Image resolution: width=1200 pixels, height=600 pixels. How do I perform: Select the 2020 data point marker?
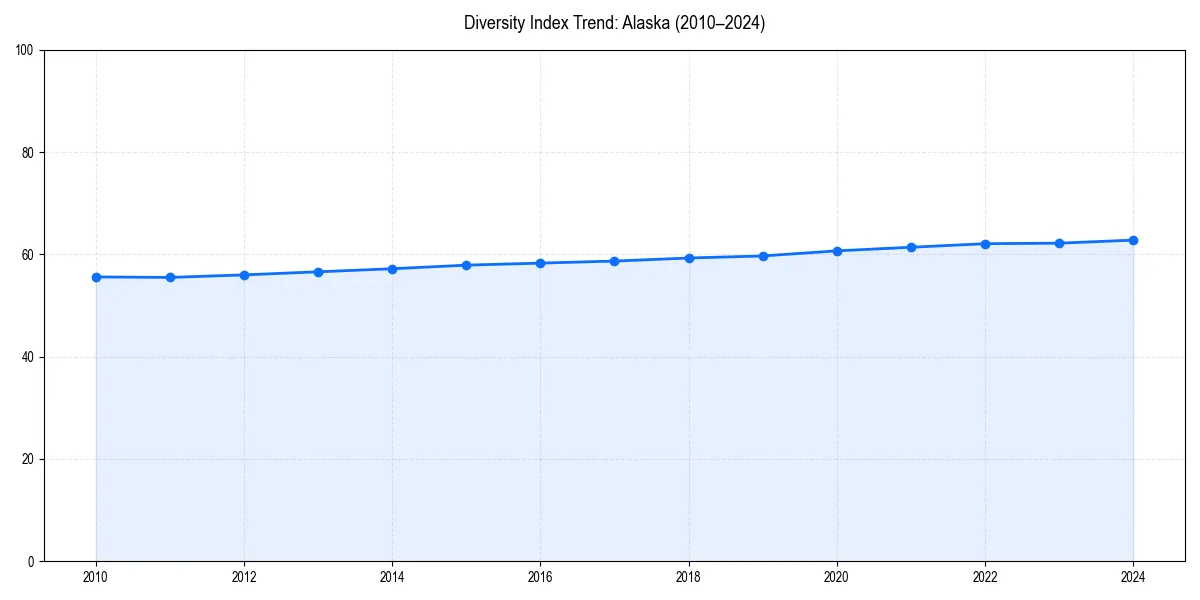pos(836,250)
